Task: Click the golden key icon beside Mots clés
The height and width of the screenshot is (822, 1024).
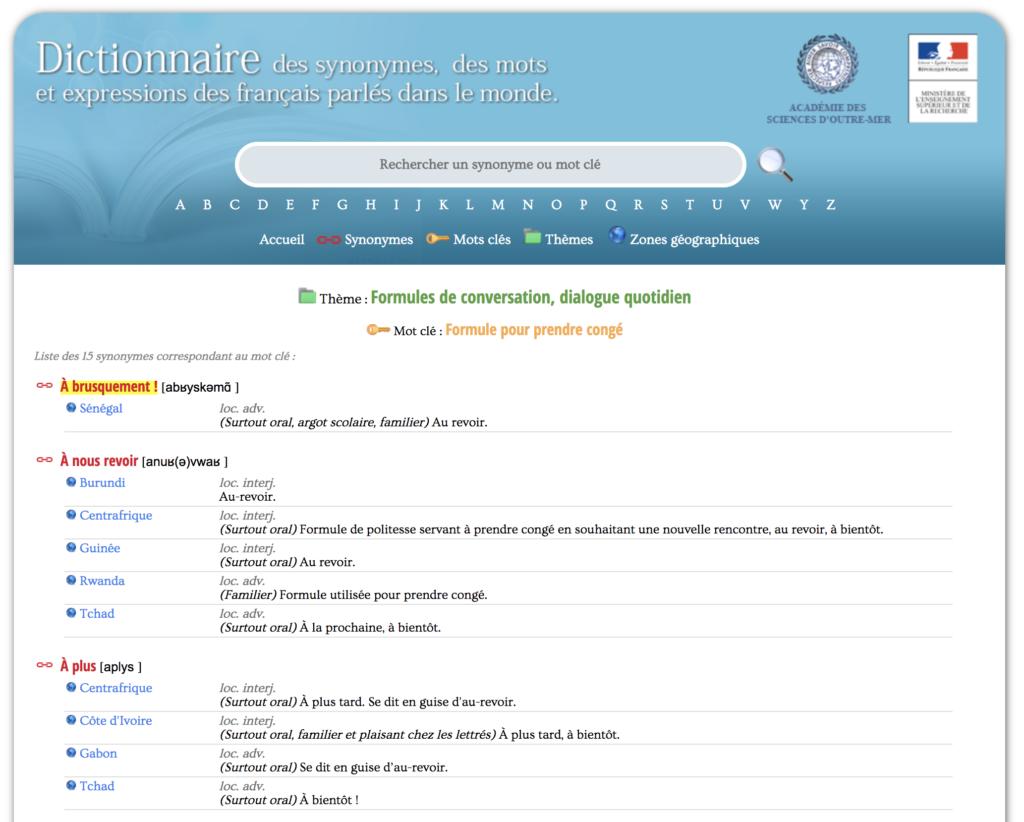Action: coord(437,239)
